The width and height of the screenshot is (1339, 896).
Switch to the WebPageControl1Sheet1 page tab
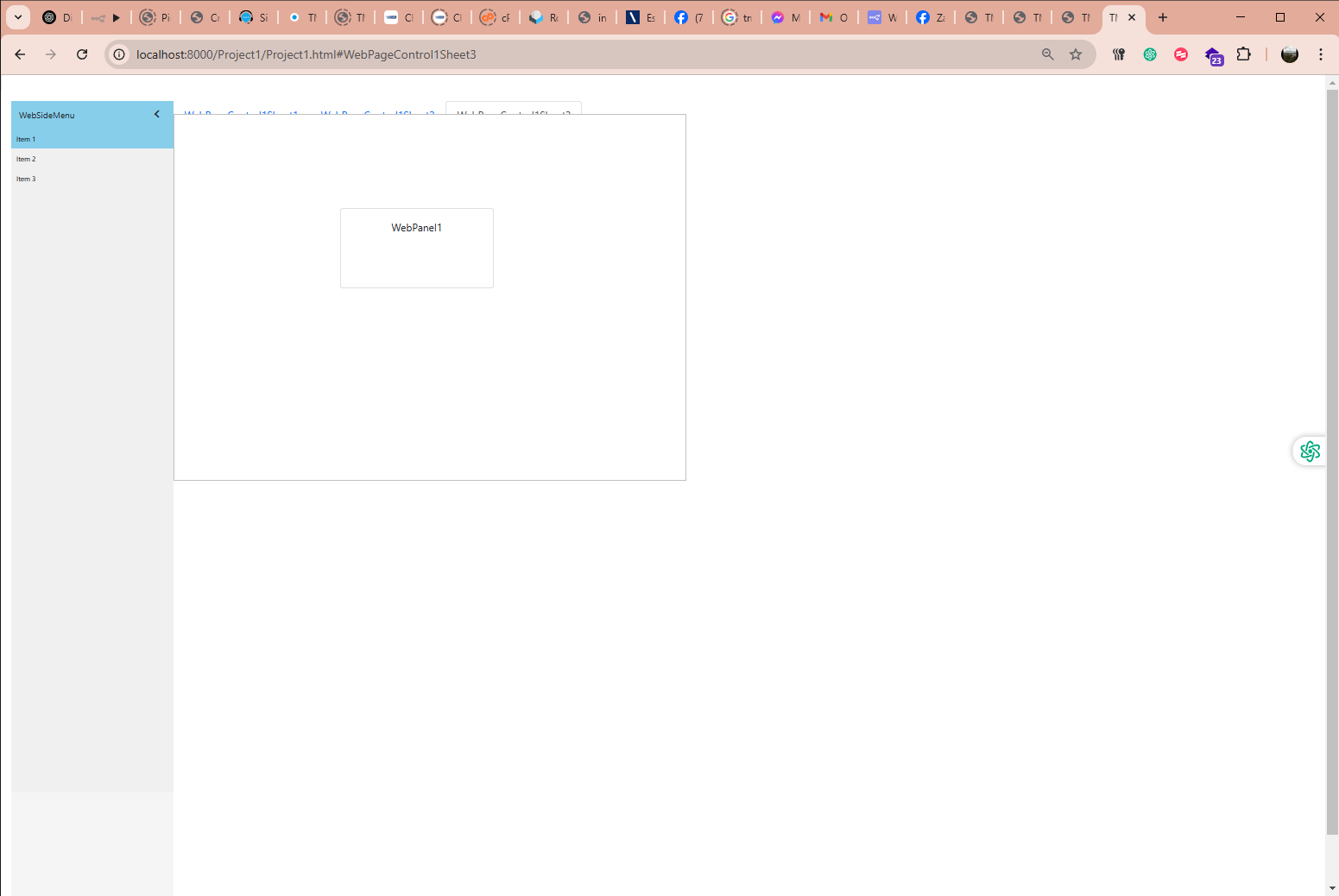click(x=241, y=110)
